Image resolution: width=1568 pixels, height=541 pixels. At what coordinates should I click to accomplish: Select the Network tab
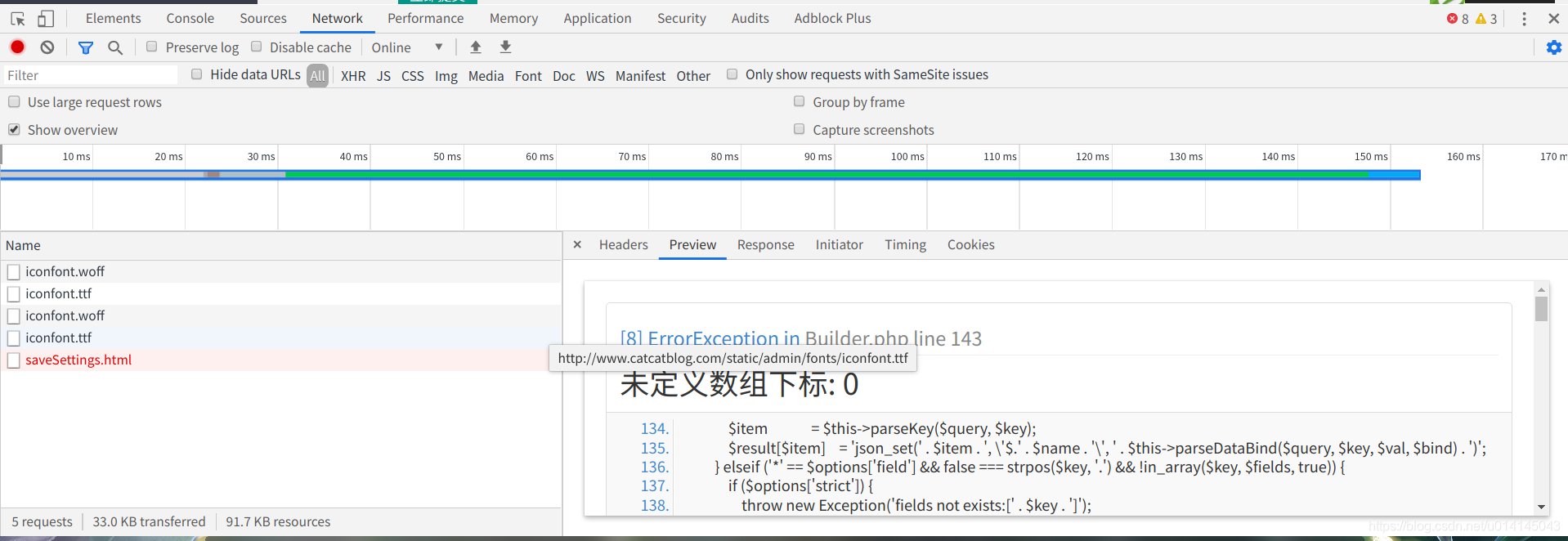[337, 18]
